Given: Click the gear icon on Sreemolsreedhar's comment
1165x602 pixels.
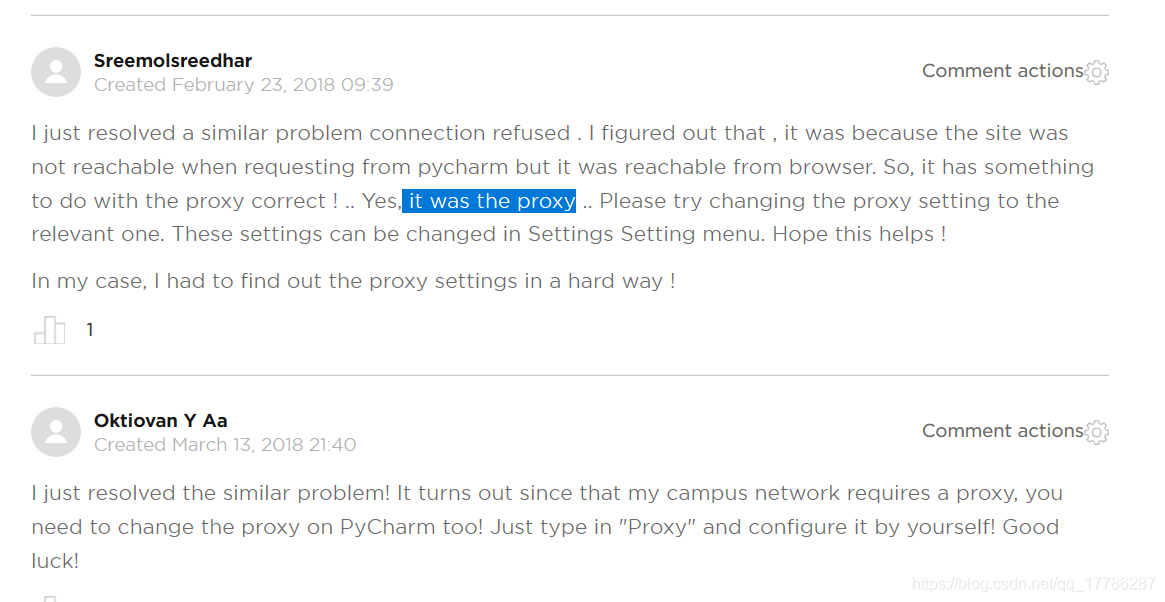Looking at the screenshot, I should [1097, 72].
